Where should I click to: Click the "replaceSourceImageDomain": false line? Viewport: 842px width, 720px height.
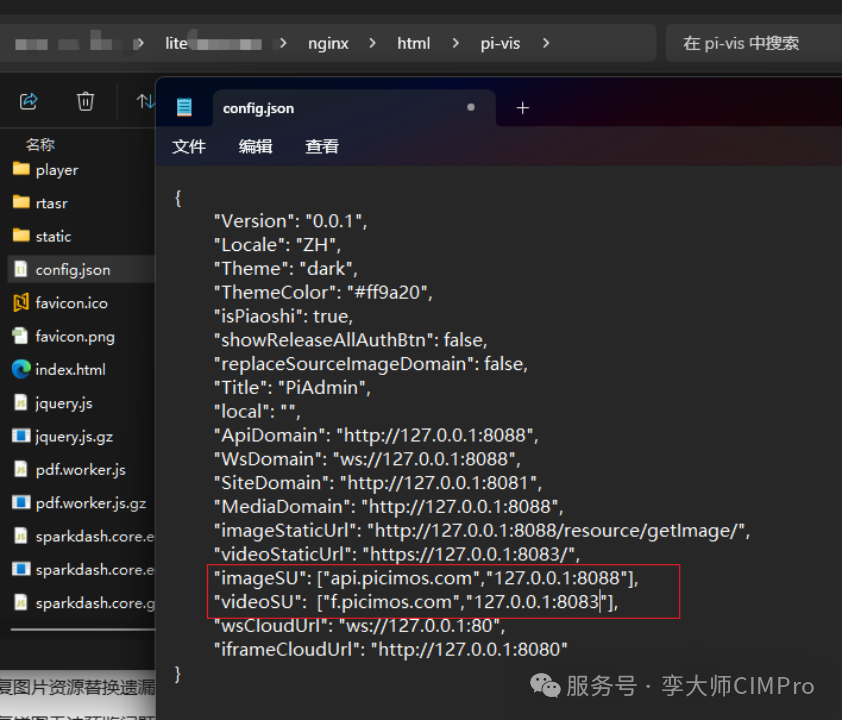coord(371,363)
